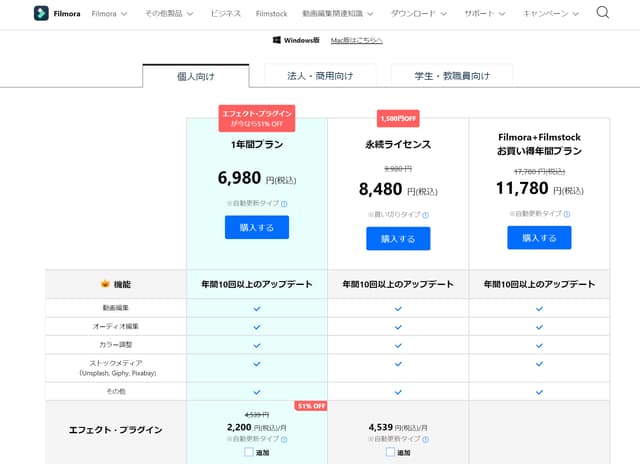Expand the その他製品 dropdown menu

[x=169, y=13]
